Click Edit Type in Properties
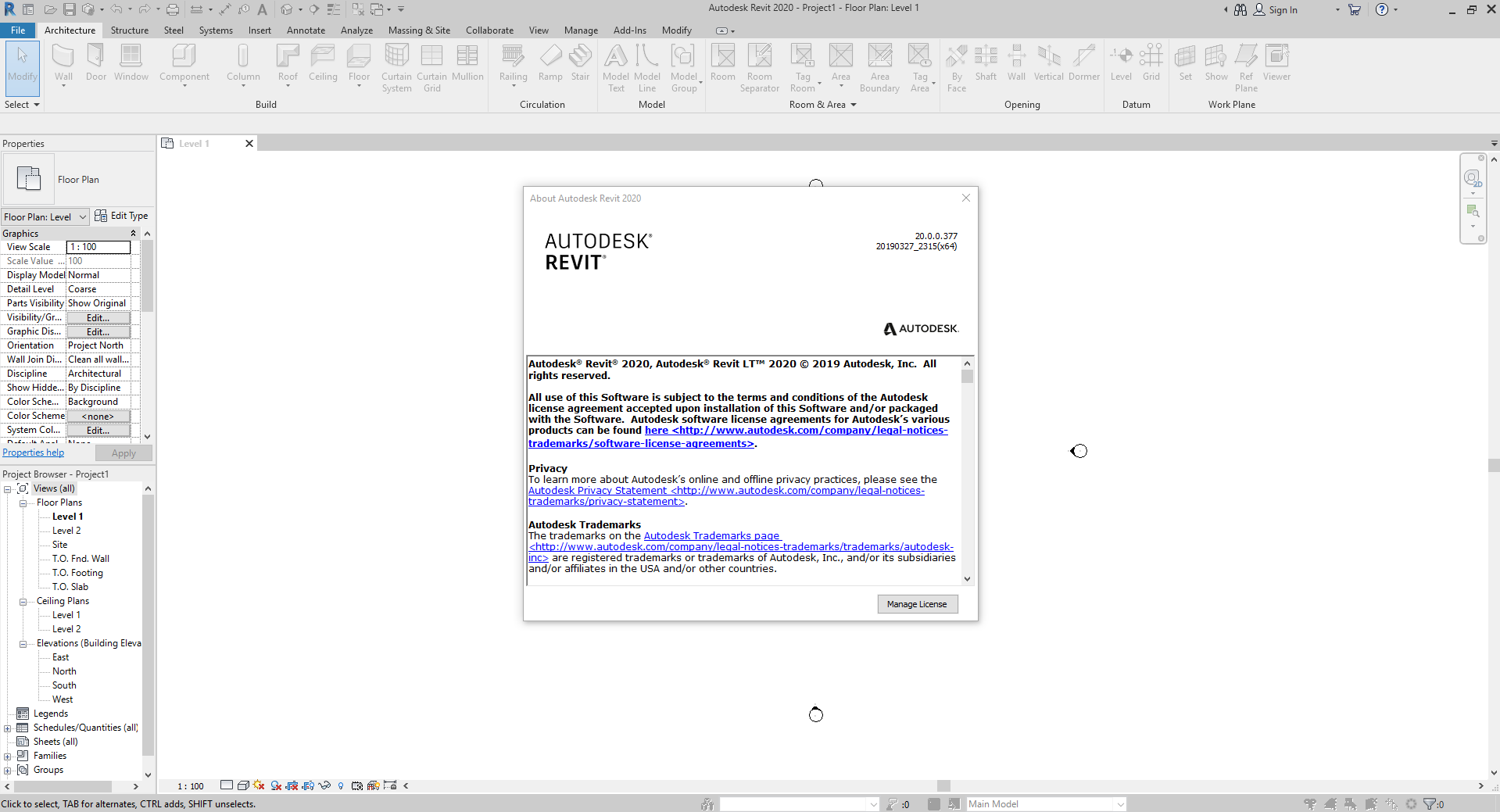 tap(121, 216)
